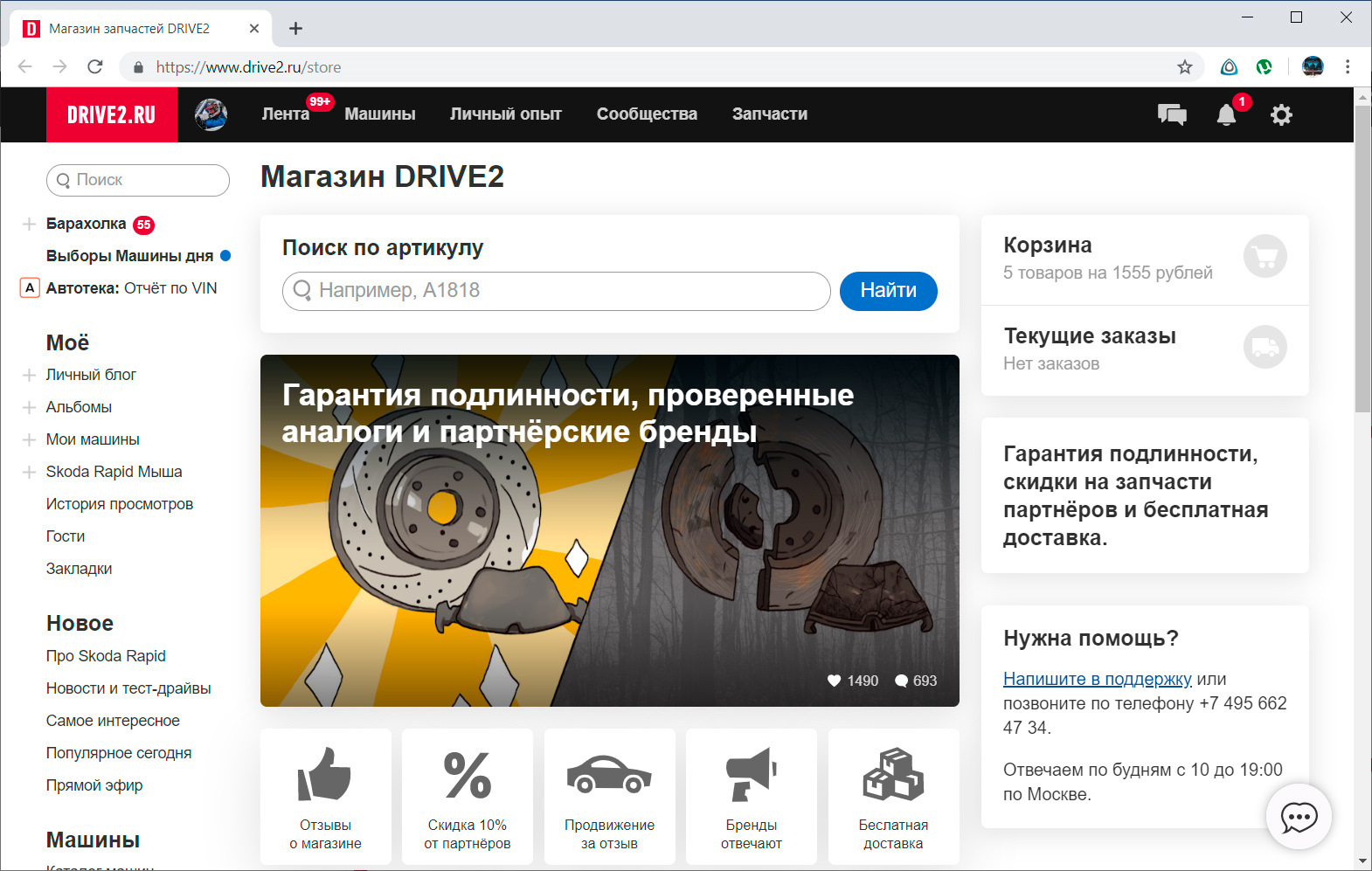1372x871 pixels.
Task: Open Chrome three-dot menu
Action: pyautogui.click(x=1348, y=67)
